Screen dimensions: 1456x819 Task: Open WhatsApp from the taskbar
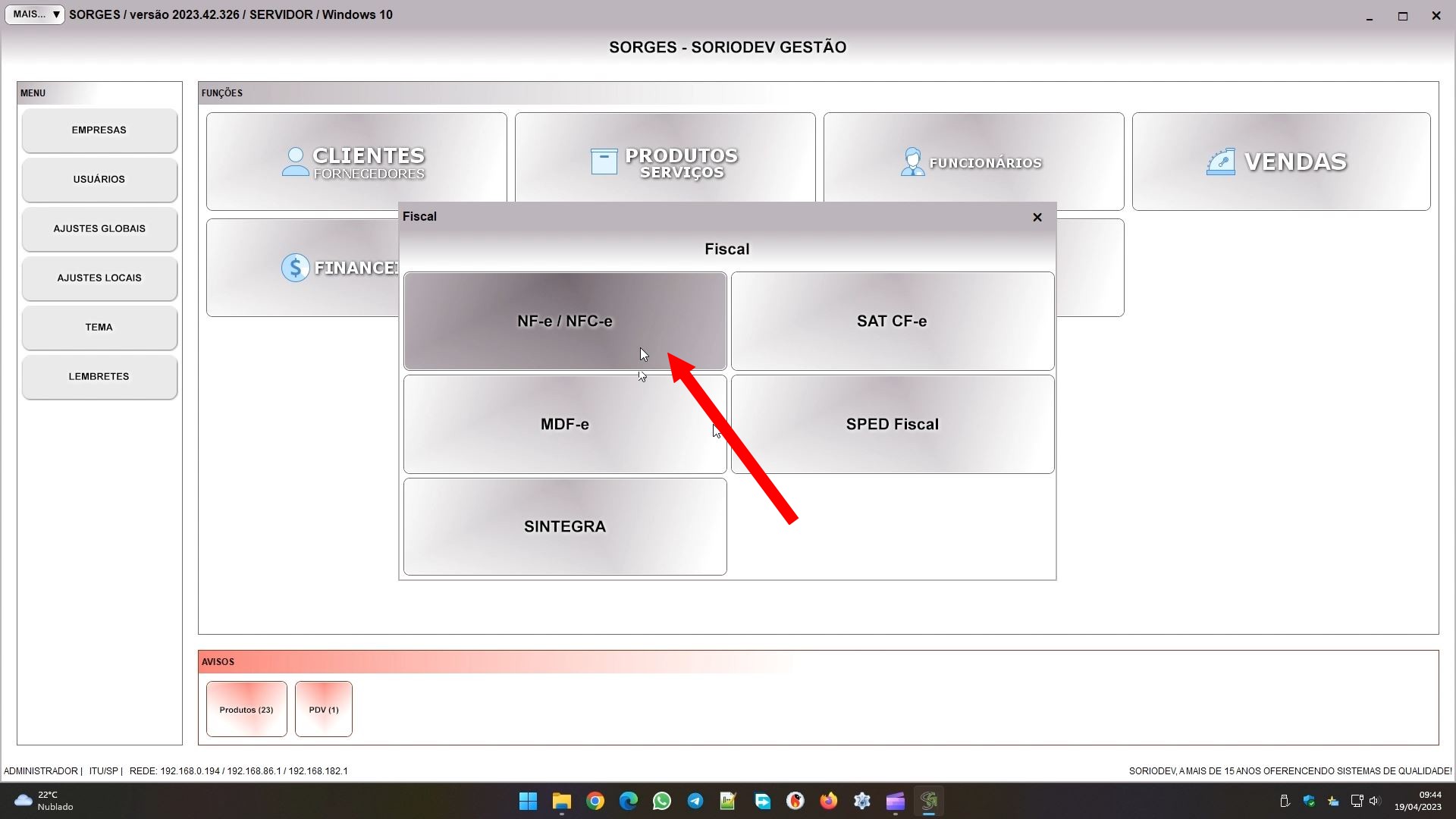click(662, 801)
